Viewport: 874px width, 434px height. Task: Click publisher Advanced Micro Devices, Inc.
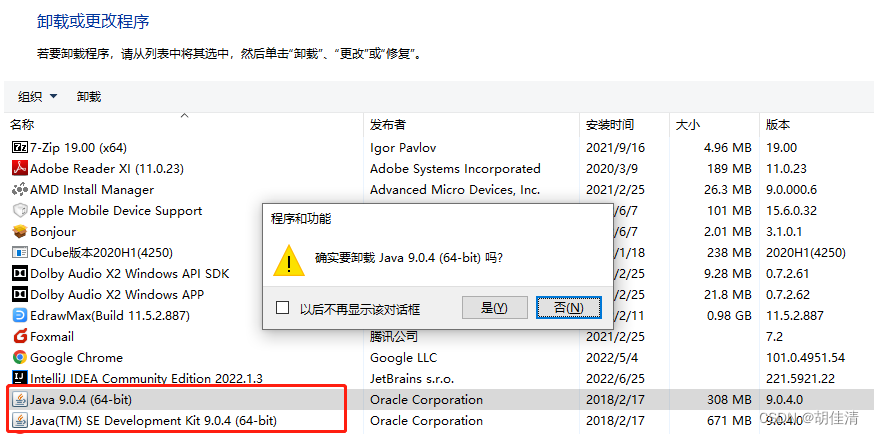[455, 189]
